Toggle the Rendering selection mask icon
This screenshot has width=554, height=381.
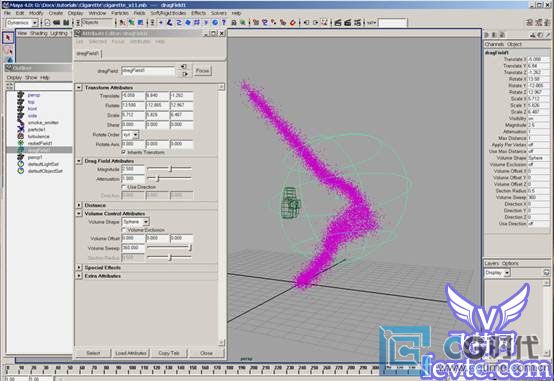click(x=215, y=23)
